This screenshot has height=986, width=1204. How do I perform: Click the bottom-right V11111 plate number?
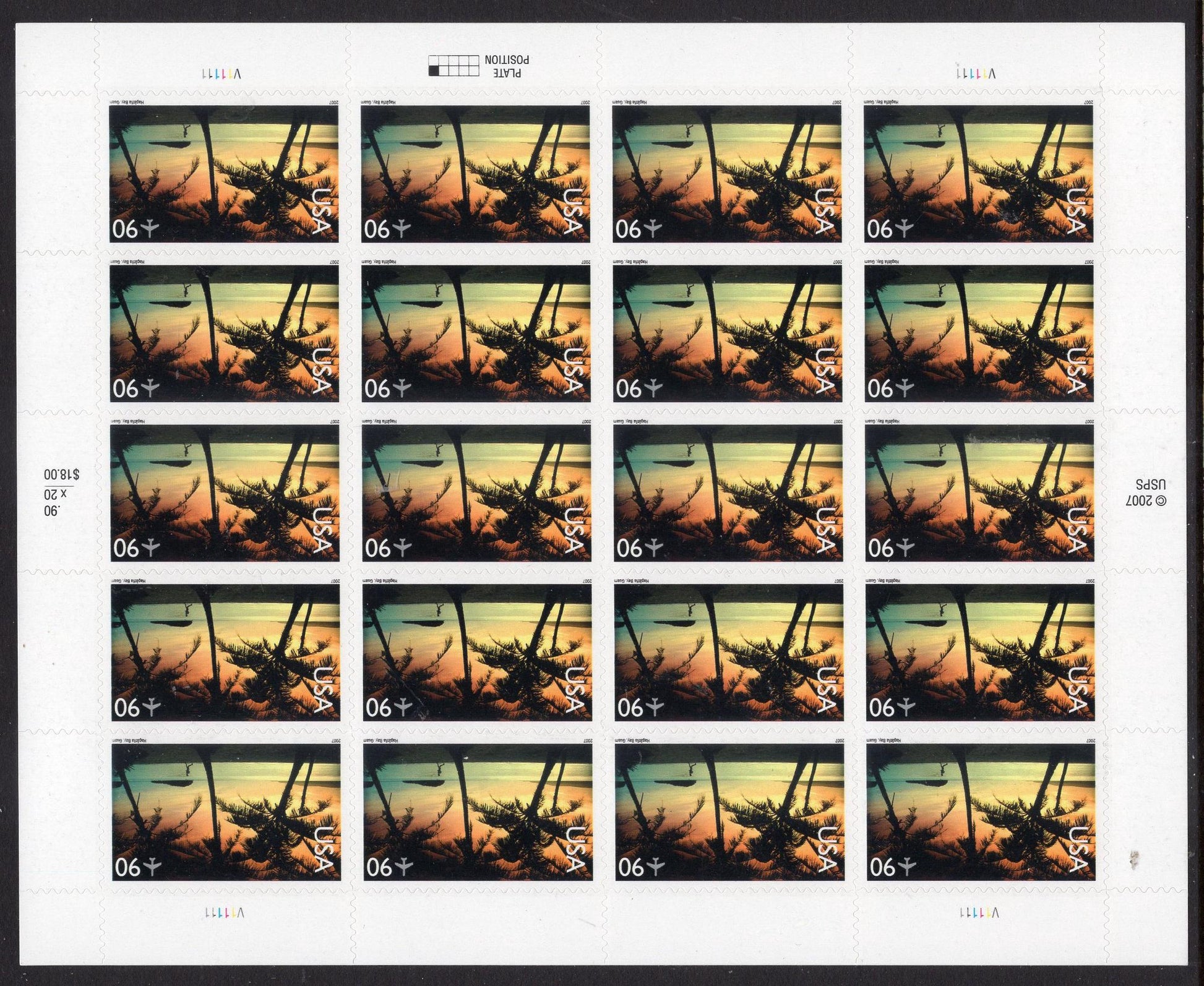979,912
